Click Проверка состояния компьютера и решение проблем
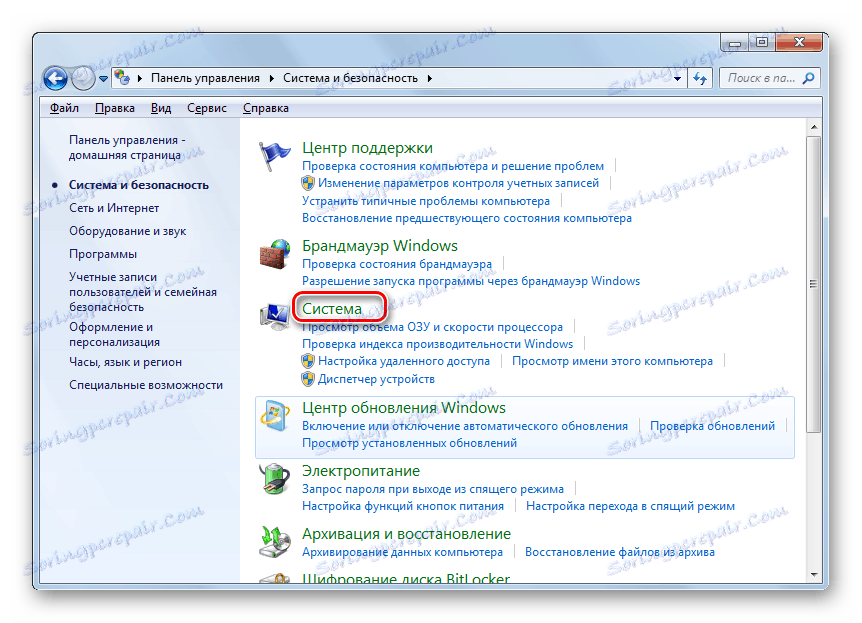Viewport: 862px width, 623px height. click(x=453, y=166)
